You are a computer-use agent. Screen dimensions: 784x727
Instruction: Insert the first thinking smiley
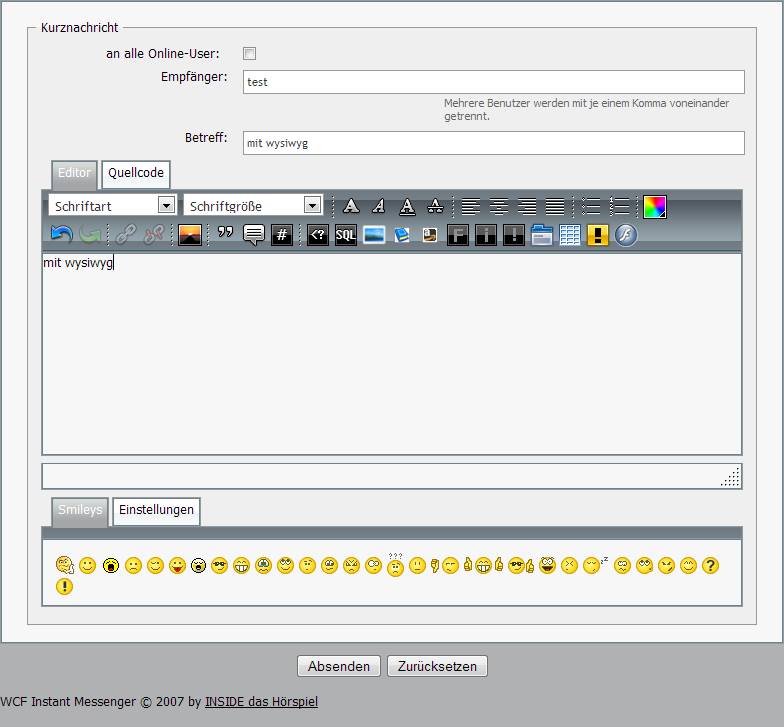coord(65,566)
